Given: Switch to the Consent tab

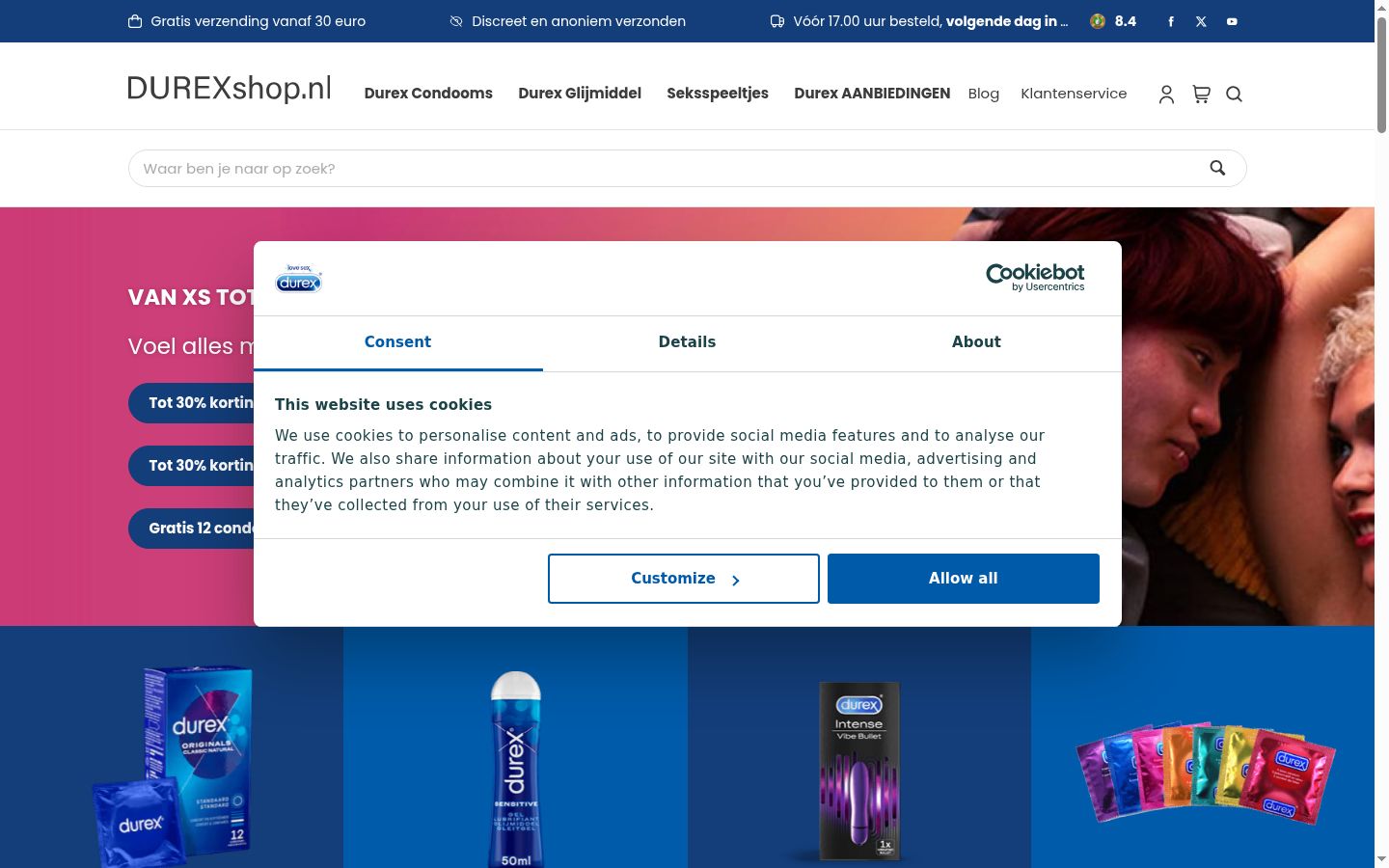Looking at the screenshot, I should coord(397,342).
